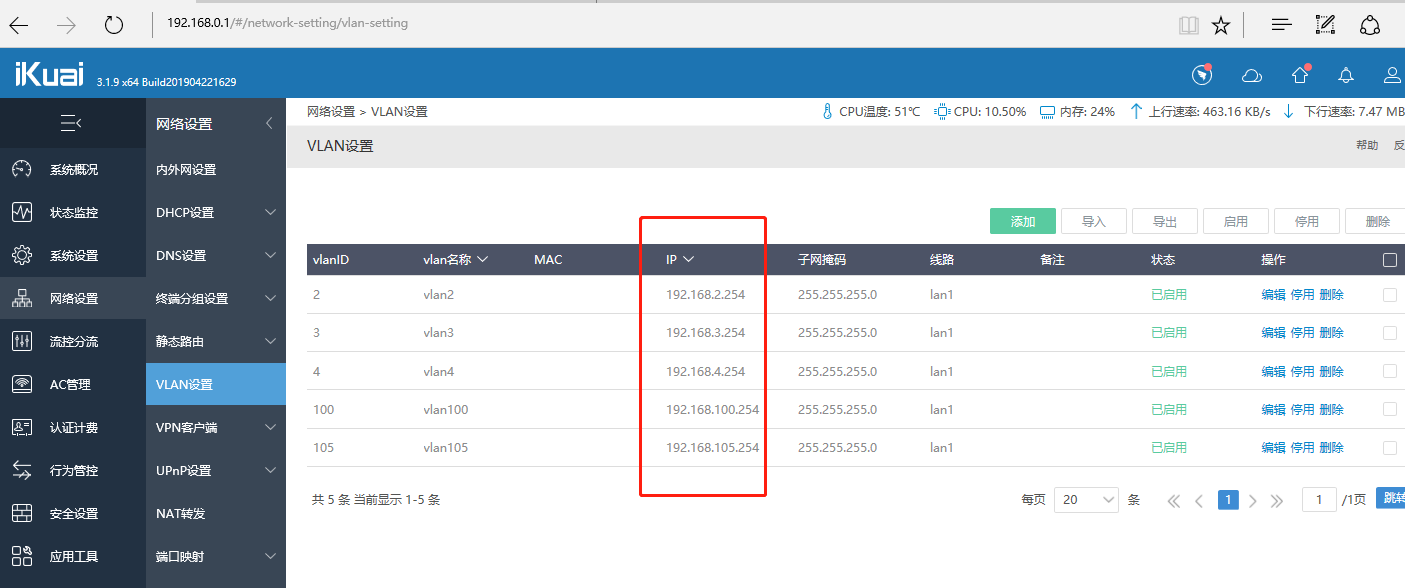Click 停用 link for vlan100

click(1302, 409)
